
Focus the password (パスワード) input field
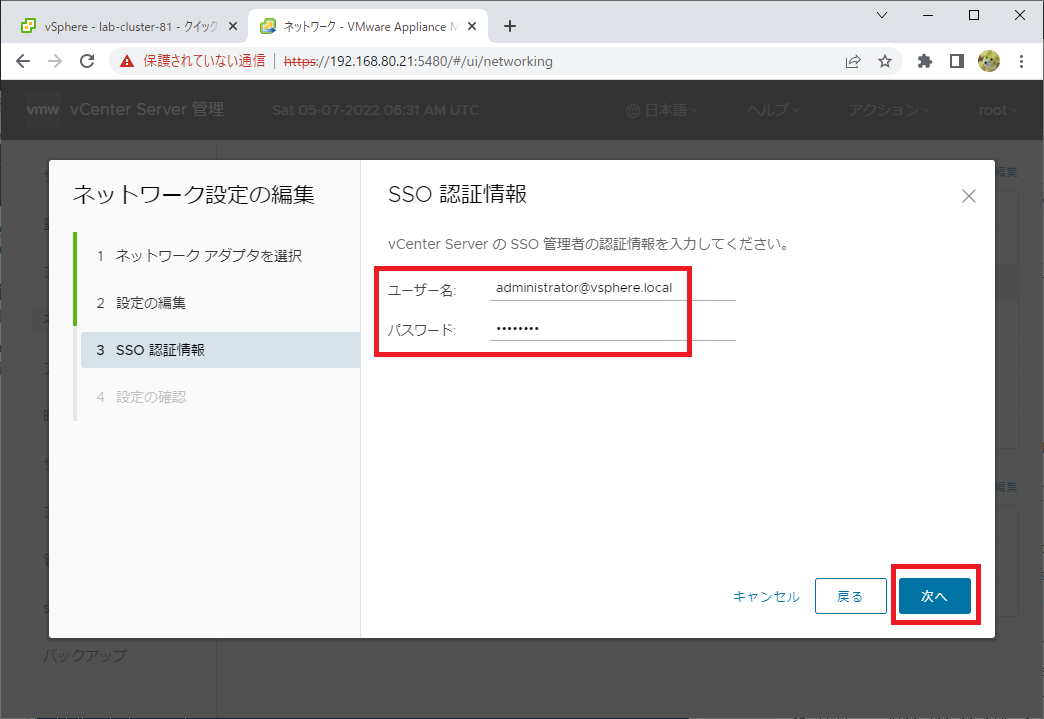pos(613,328)
